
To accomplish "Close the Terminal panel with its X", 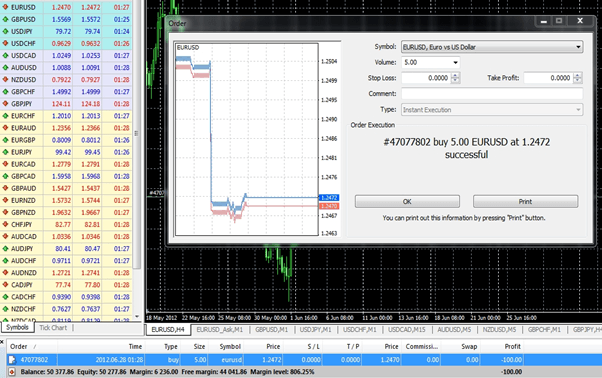I will coord(2,341).
